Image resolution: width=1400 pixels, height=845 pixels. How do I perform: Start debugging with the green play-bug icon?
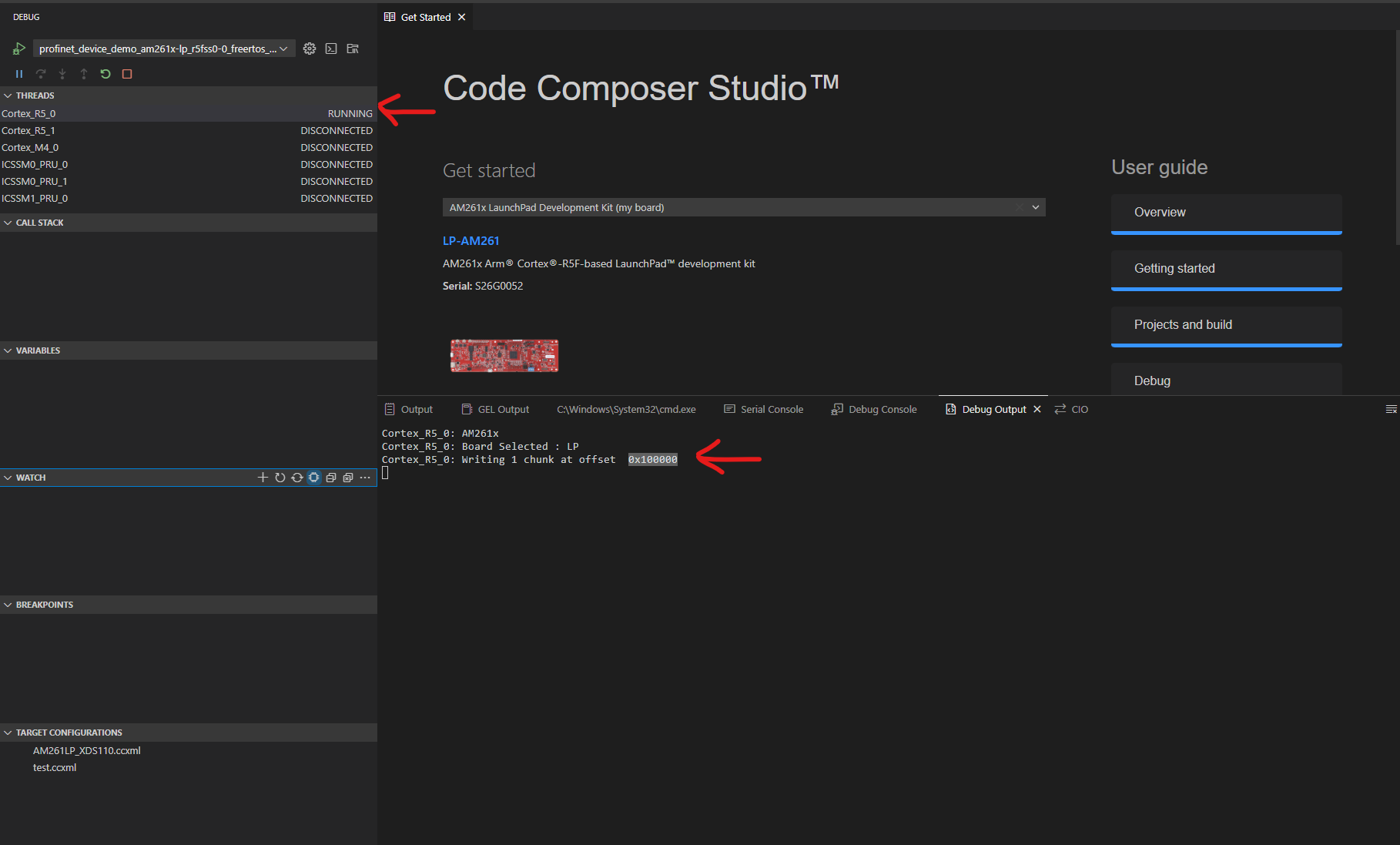pos(19,49)
